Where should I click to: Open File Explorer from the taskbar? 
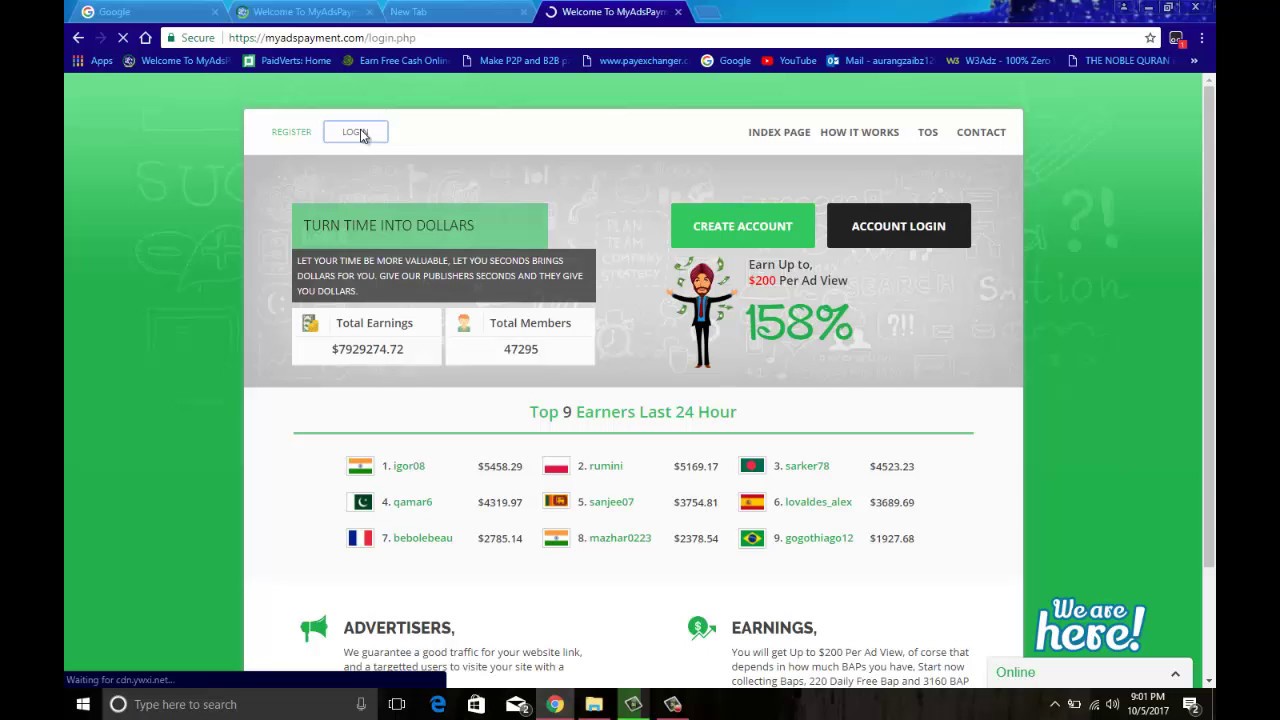(x=594, y=704)
